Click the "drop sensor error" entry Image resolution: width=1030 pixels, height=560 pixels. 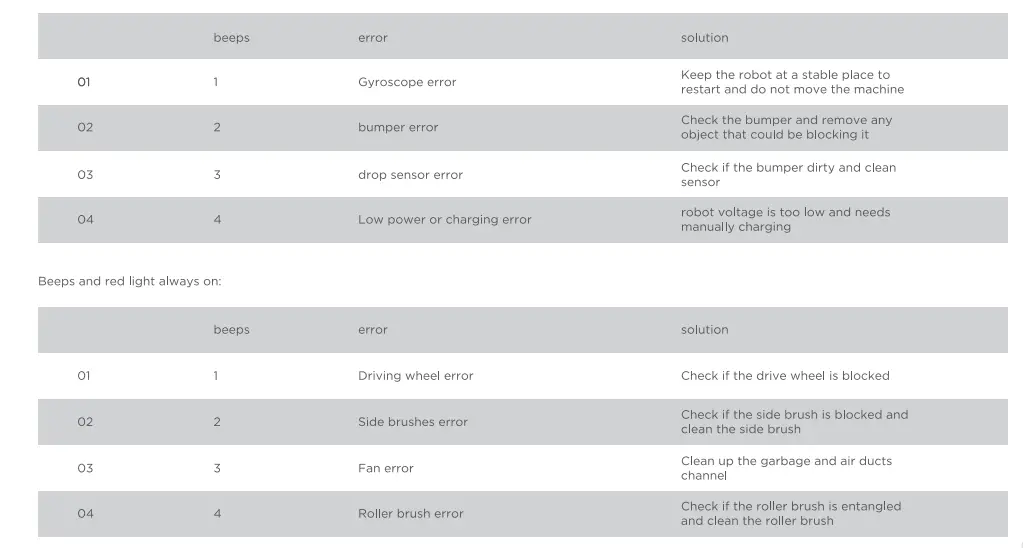click(410, 175)
